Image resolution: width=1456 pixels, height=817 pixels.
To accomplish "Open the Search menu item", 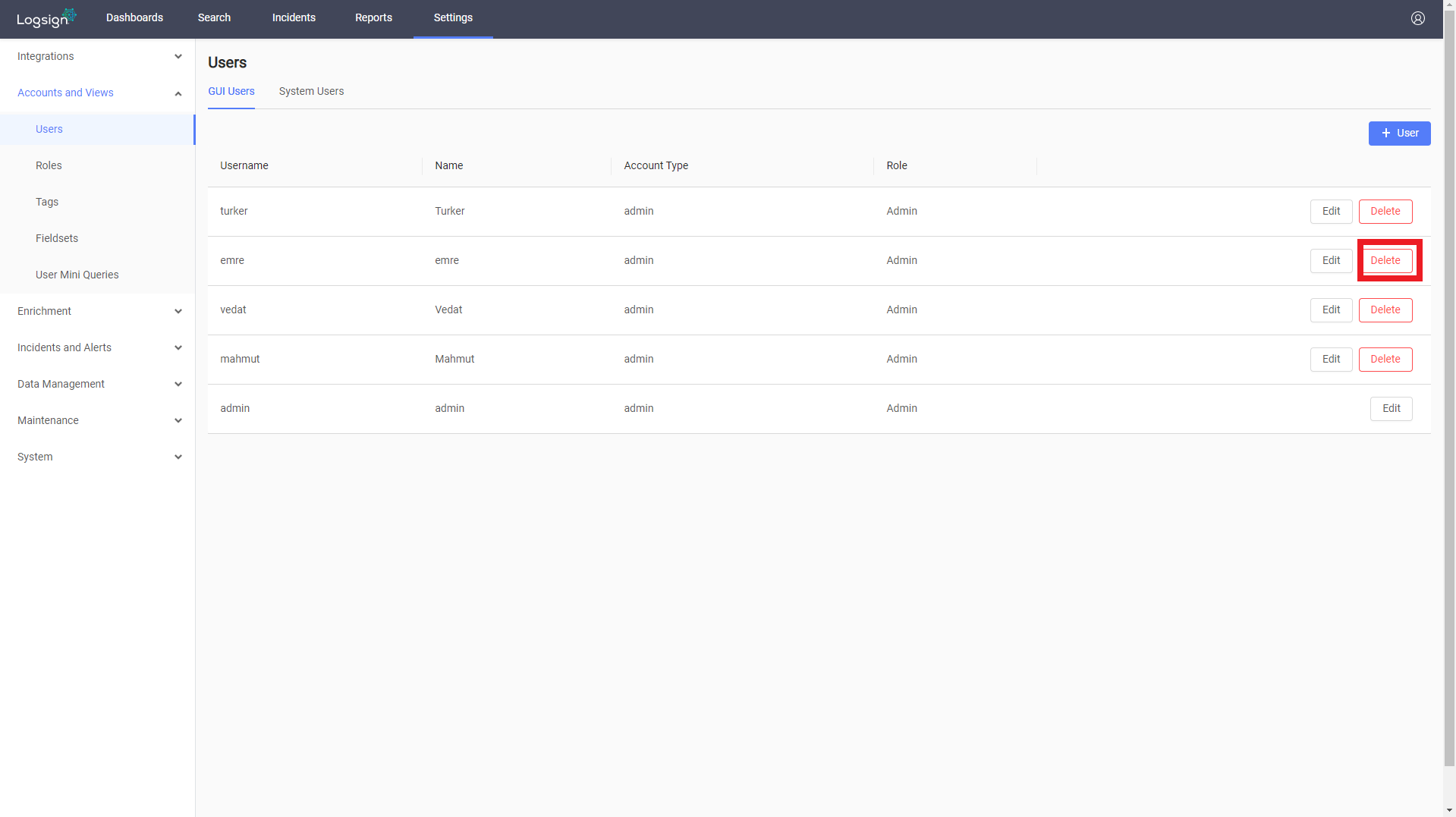I will click(x=214, y=18).
